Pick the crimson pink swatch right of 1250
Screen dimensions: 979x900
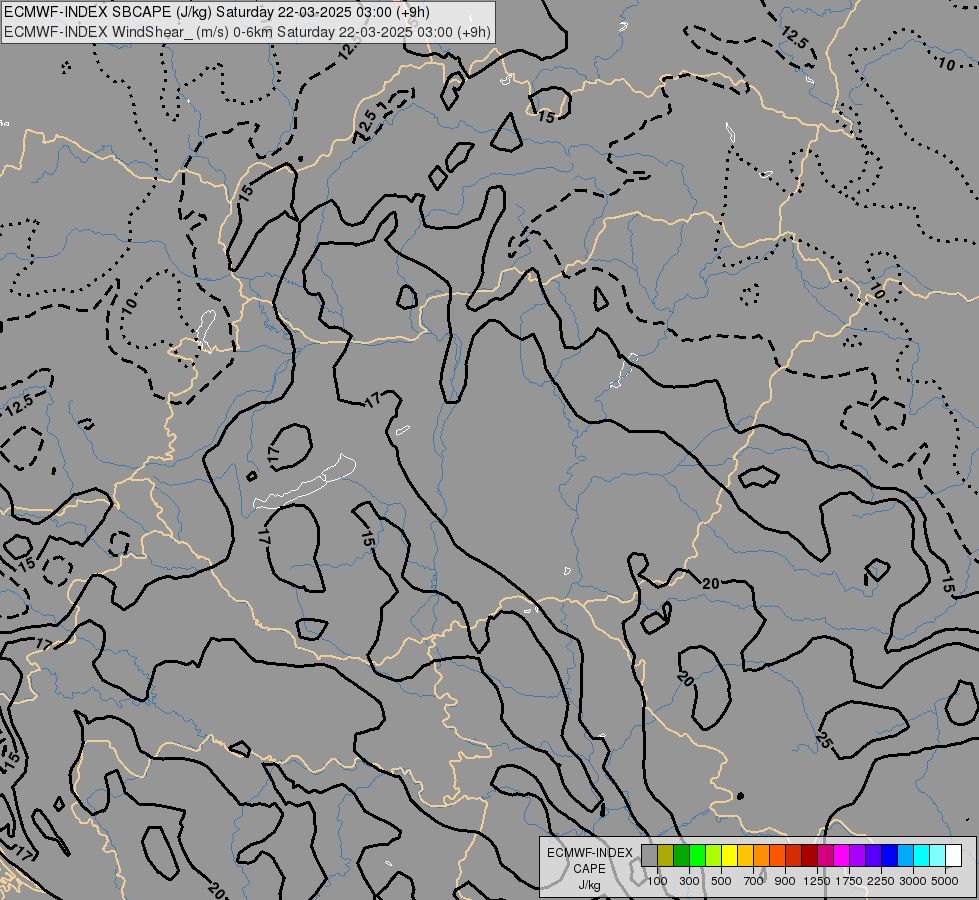tap(825, 855)
